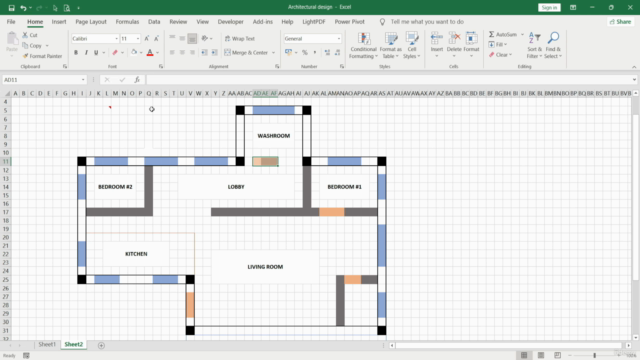Click the Share button
Viewport: 640px width, 360px height.
pos(620,22)
